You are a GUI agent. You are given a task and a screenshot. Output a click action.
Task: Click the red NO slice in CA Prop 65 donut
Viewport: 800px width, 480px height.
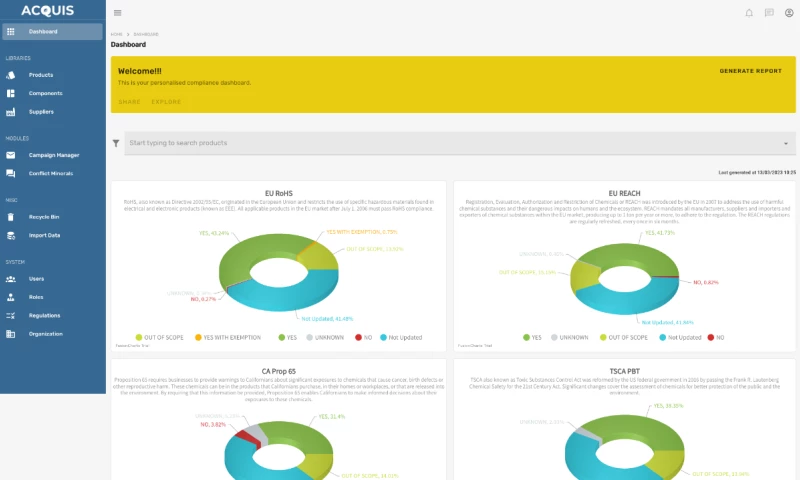[x=248, y=437]
